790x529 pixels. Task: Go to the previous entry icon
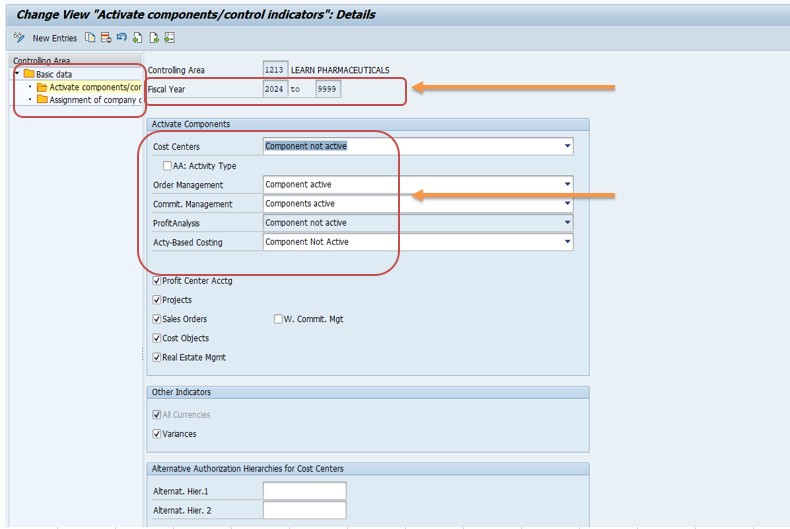click(138, 37)
